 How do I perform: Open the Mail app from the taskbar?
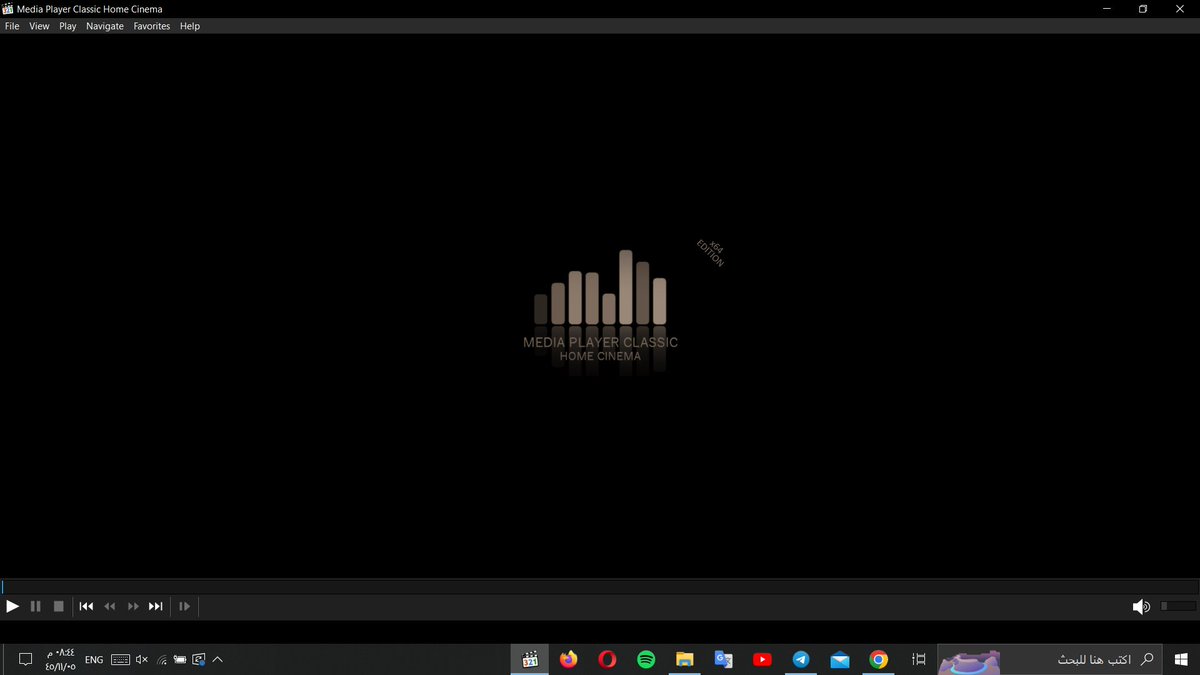coord(840,659)
